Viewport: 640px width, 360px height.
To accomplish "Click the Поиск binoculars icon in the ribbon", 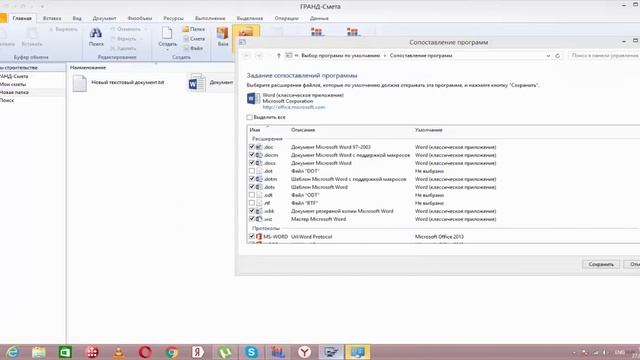I will [96, 33].
